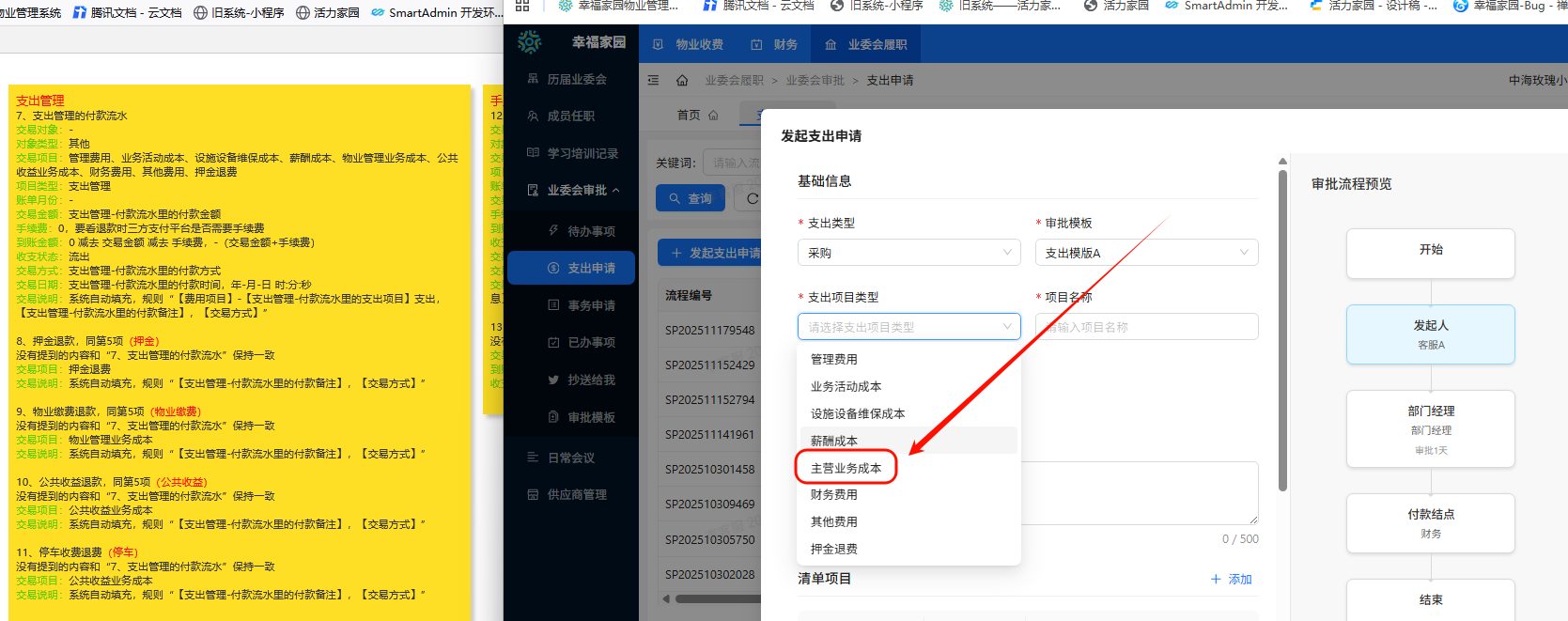The width and height of the screenshot is (1568, 621).
Task: Select row SP202511141961
Action: (709, 434)
